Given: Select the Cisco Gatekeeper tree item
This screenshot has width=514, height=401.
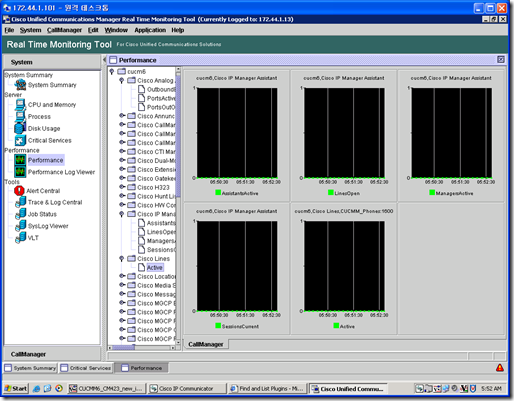Looking at the screenshot, I should (x=156, y=178).
